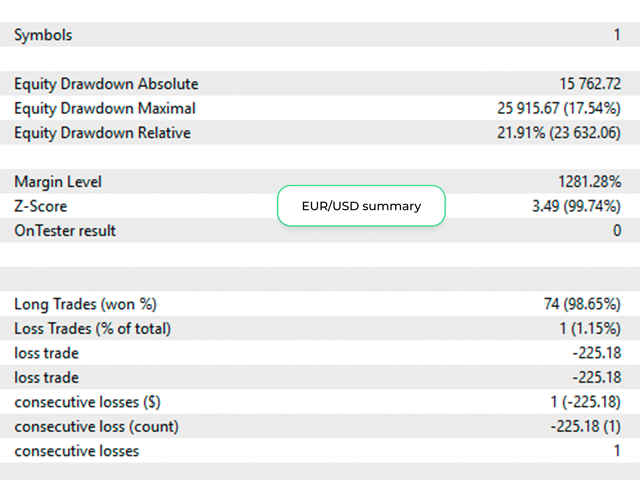Viewport: 640px width, 480px height.
Task: Select the value 1 (1.15%)
Action: (590, 329)
